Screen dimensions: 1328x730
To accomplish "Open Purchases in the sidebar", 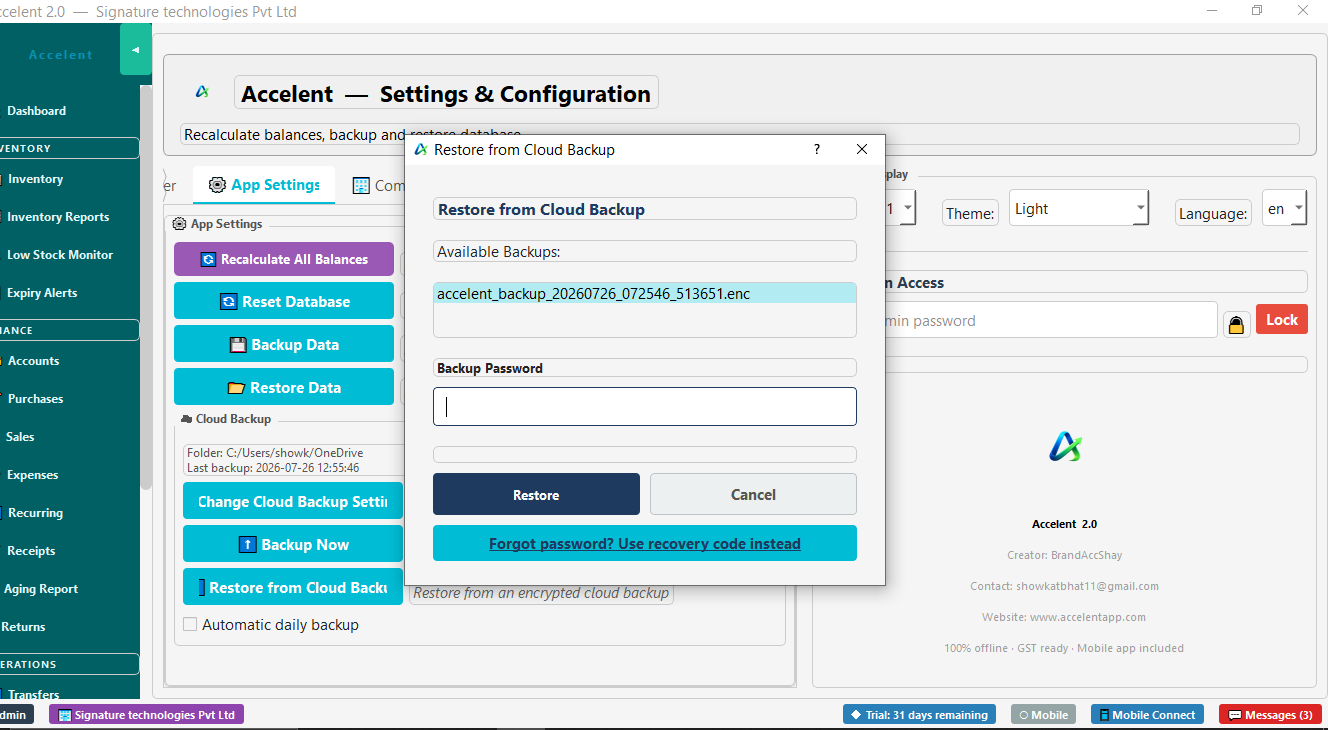I will tap(35, 399).
